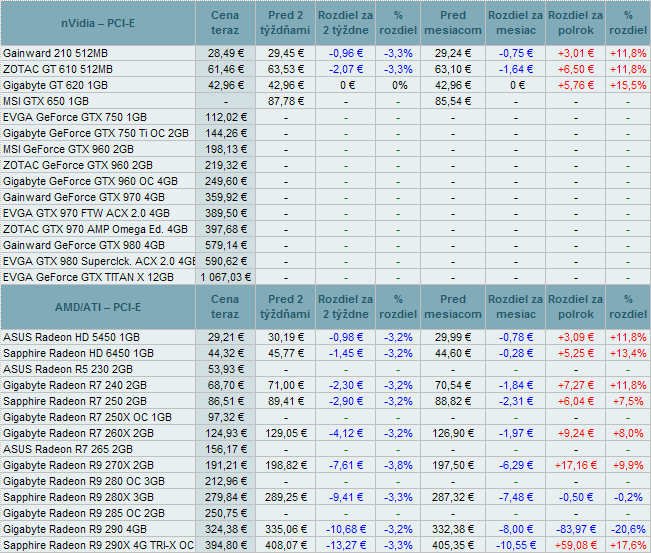
Task: Select the 85,54 € price a month ago
Action: (453, 101)
